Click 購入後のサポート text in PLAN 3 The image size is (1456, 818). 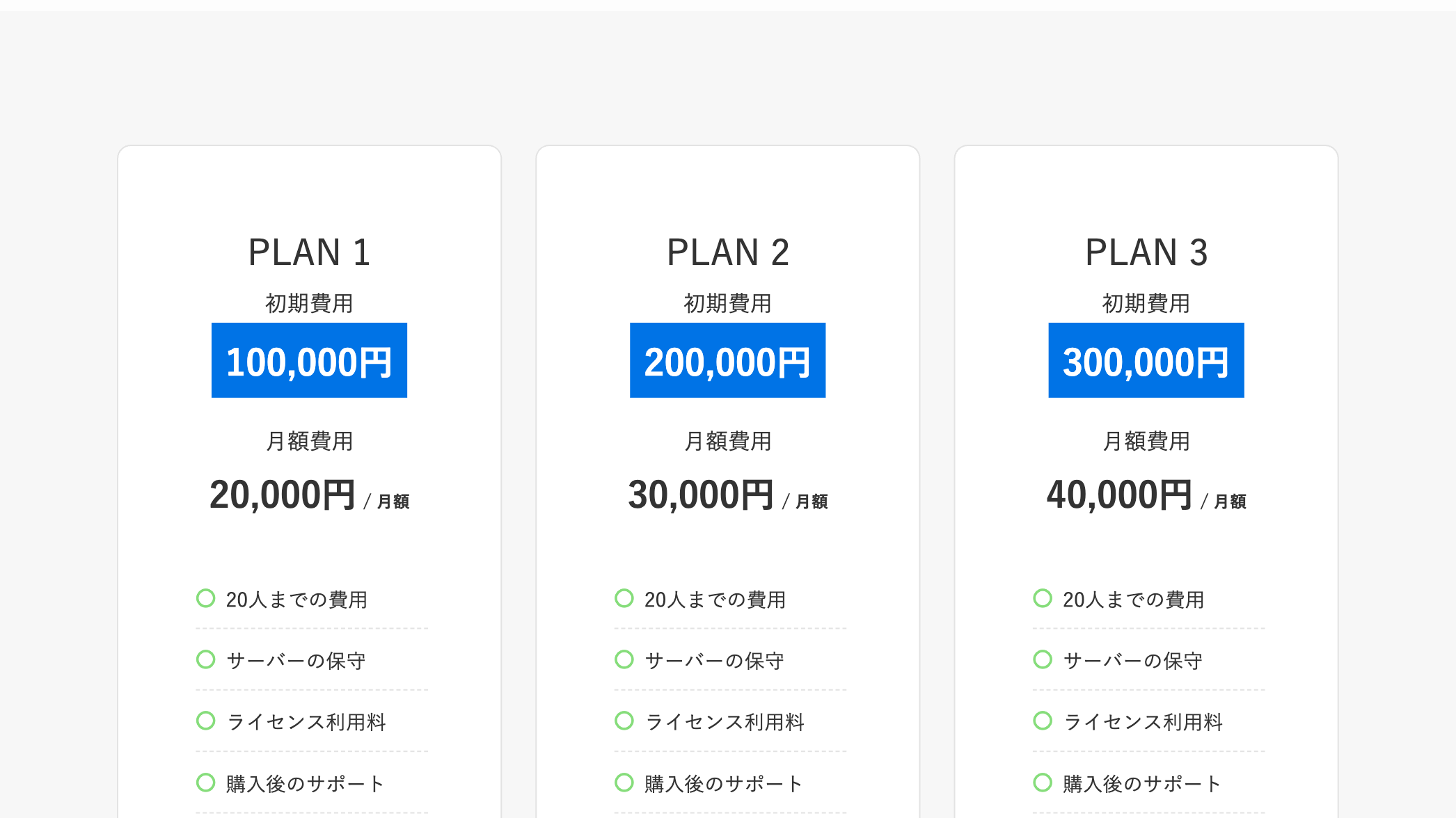point(1141,784)
